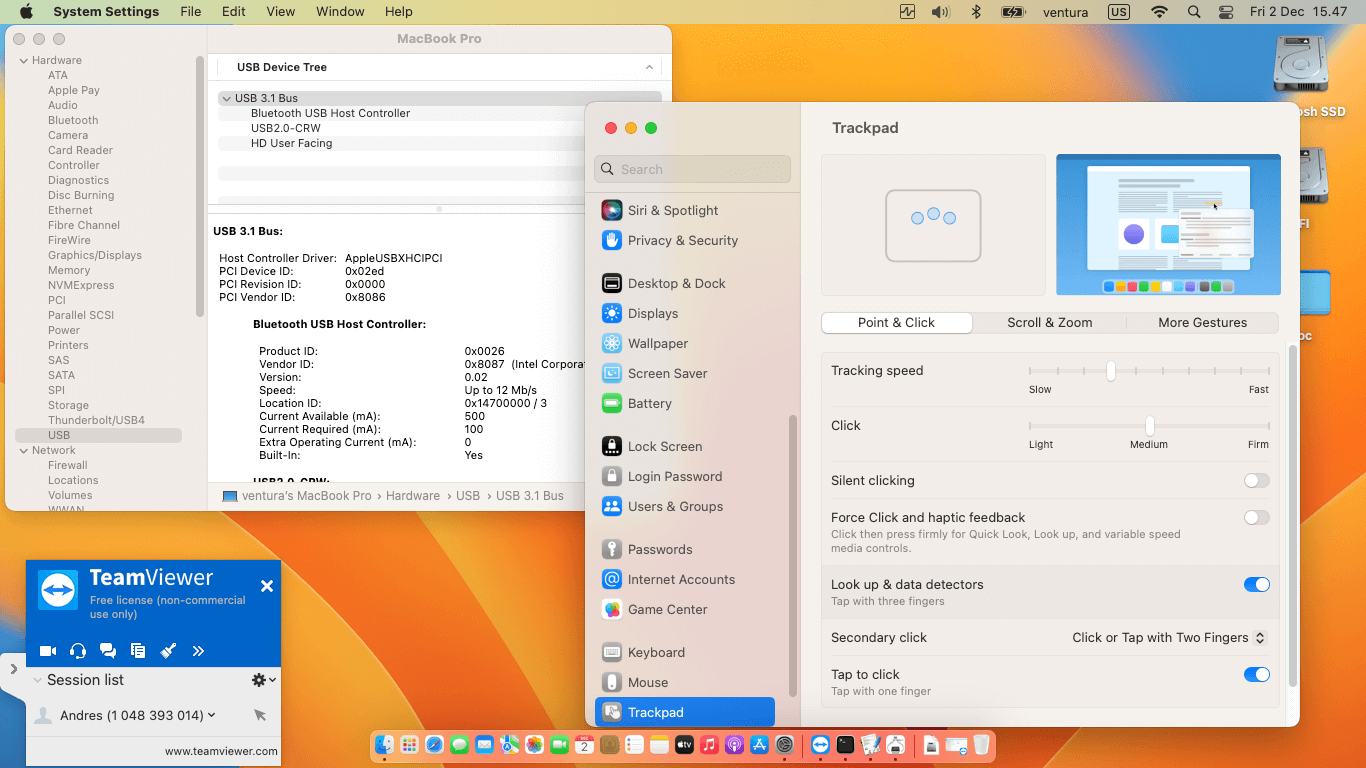The height and width of the screenshot is (768, 1366).
Task: Click the settings Search field
Action: coord(692,169)
